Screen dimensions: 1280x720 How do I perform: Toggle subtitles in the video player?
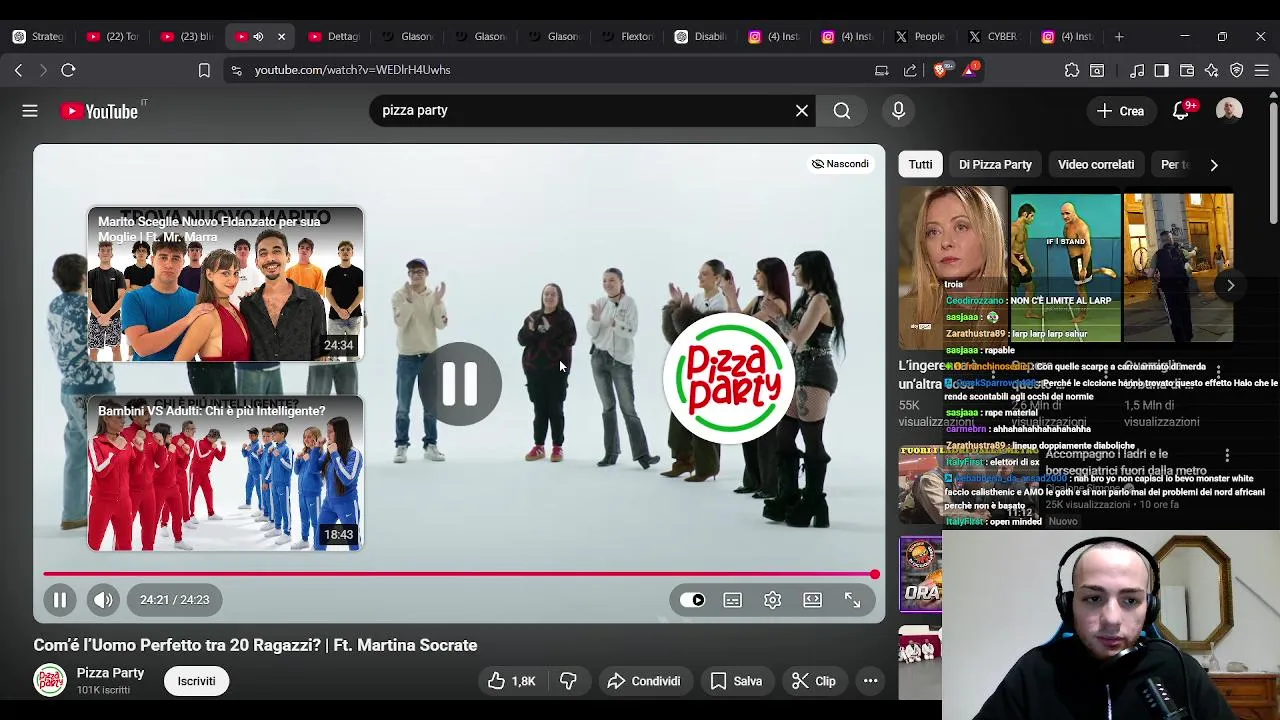(x=733, y=600)
